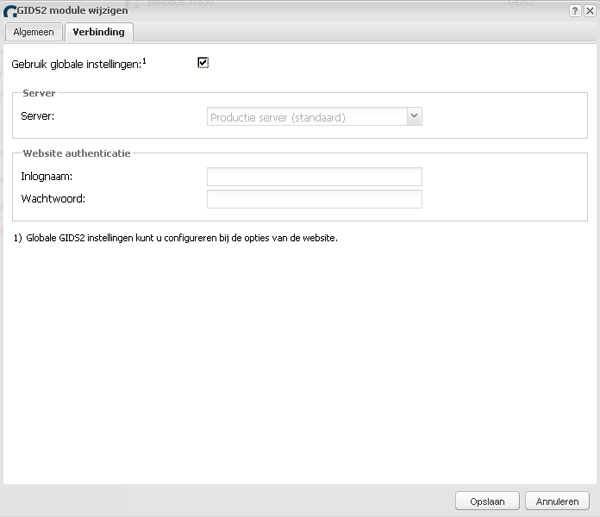Click the Gebruik globale instellingen label
600x517 pixels.
coord(79,64)
